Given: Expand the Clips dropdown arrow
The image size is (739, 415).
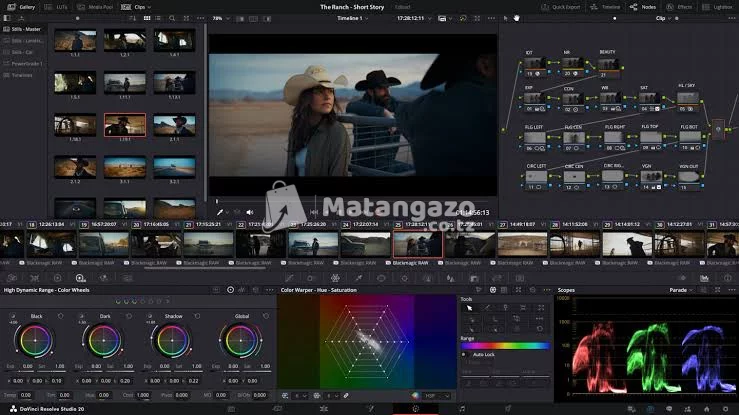Looking at the screenshot, I should coord(149,8).
